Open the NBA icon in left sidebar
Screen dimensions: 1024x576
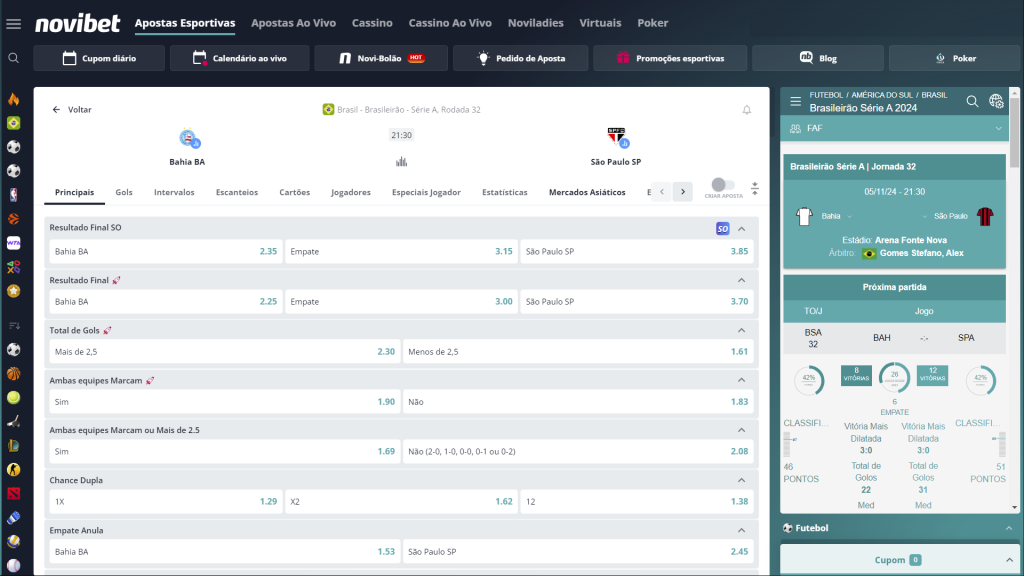[x=13, y=194]
